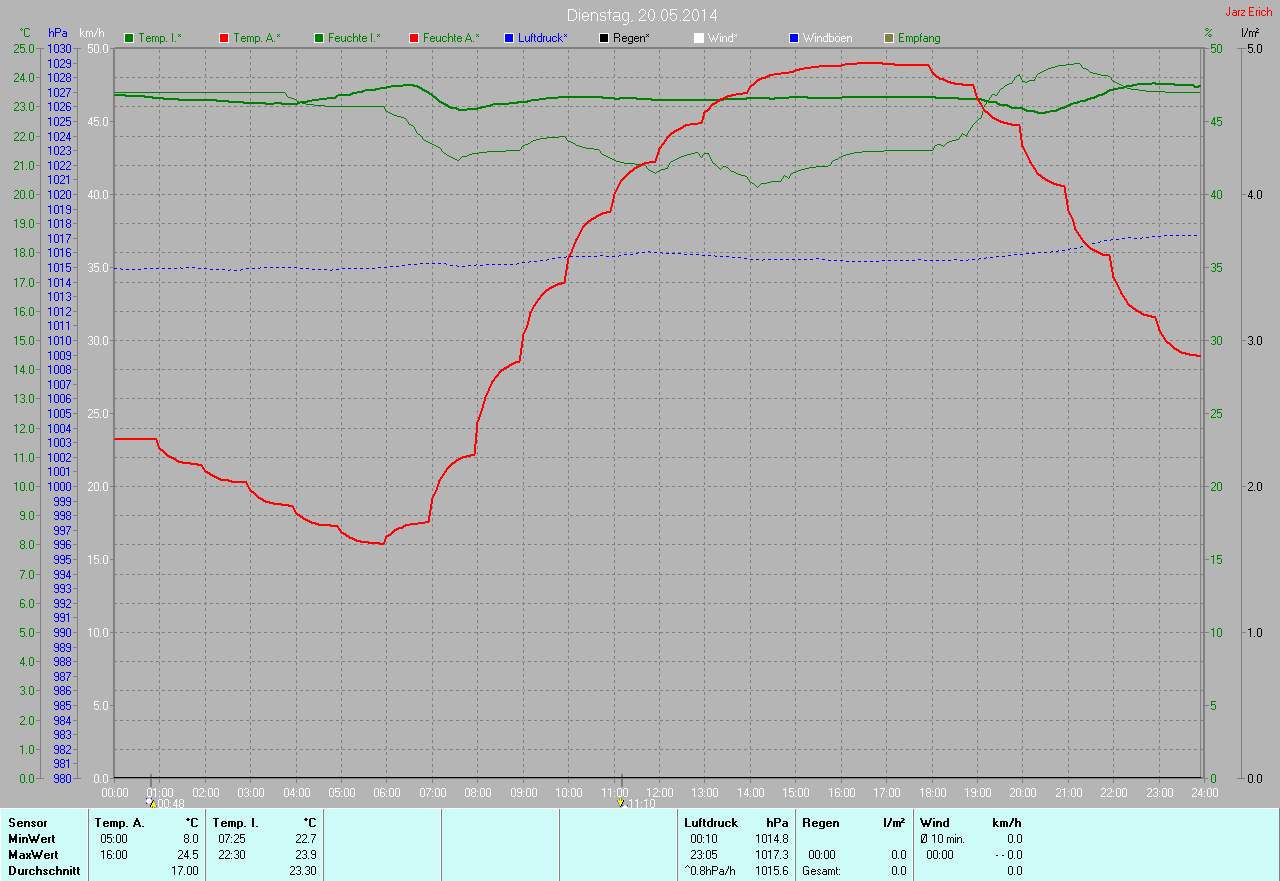Click the Regen column header in the table
1280x881 pixels.
(820, 823)
